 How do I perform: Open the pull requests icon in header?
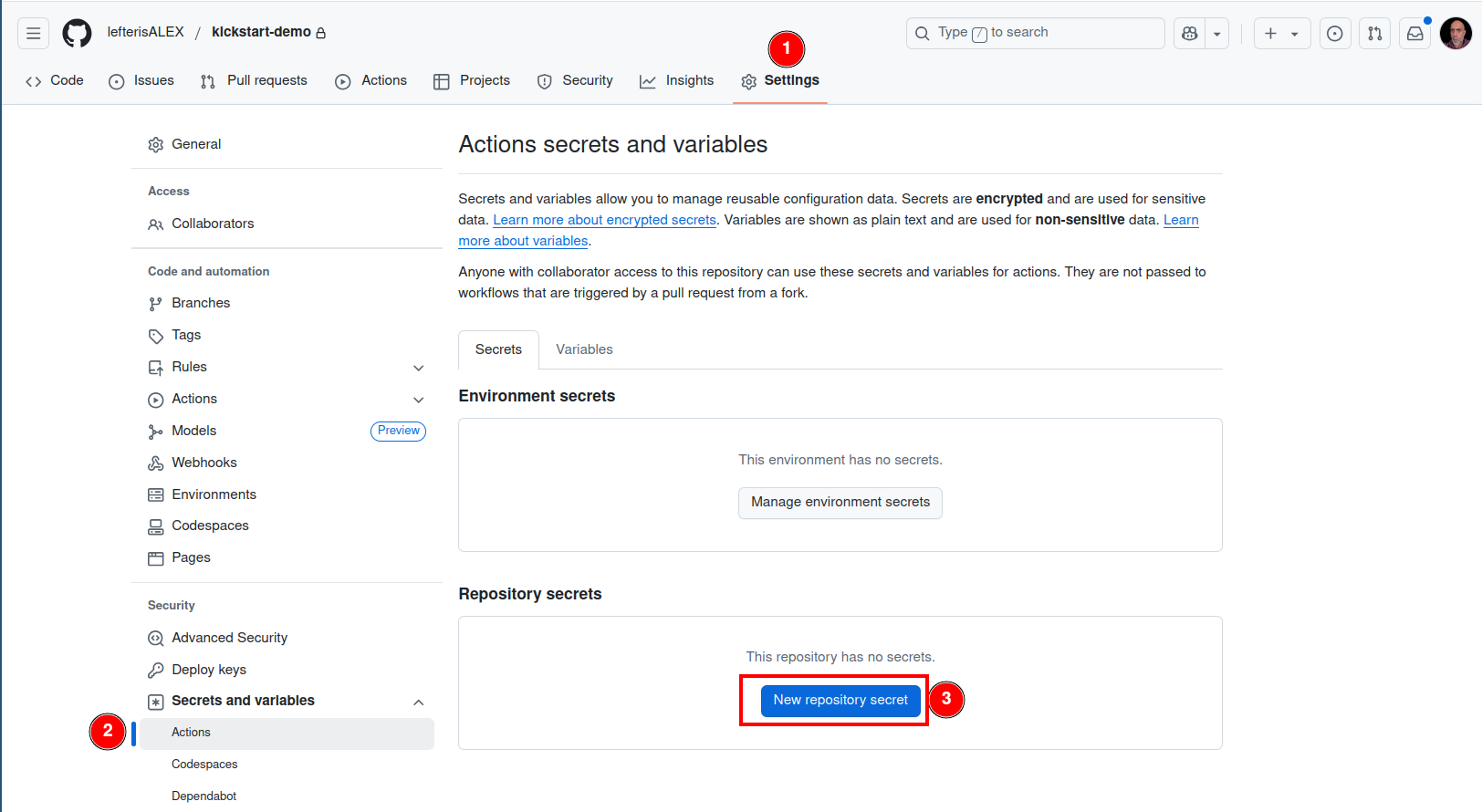point(1375,34)
